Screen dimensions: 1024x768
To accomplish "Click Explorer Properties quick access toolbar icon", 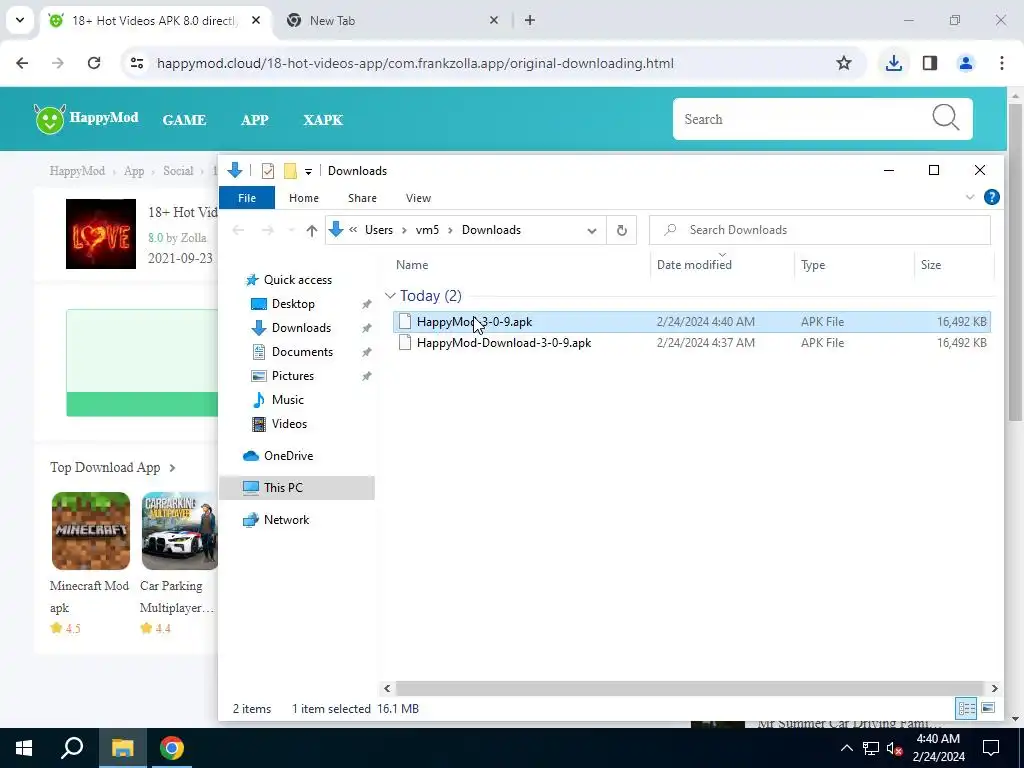I will coord(268,171).
